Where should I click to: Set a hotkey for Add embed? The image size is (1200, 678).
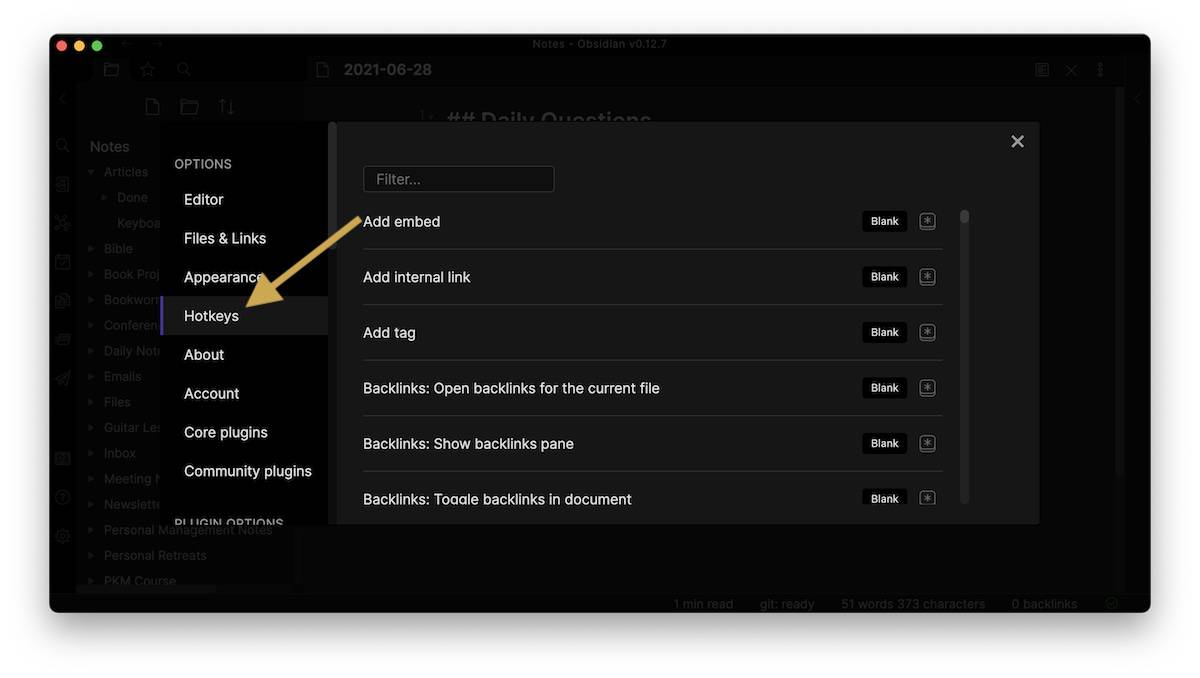point(928,221)
